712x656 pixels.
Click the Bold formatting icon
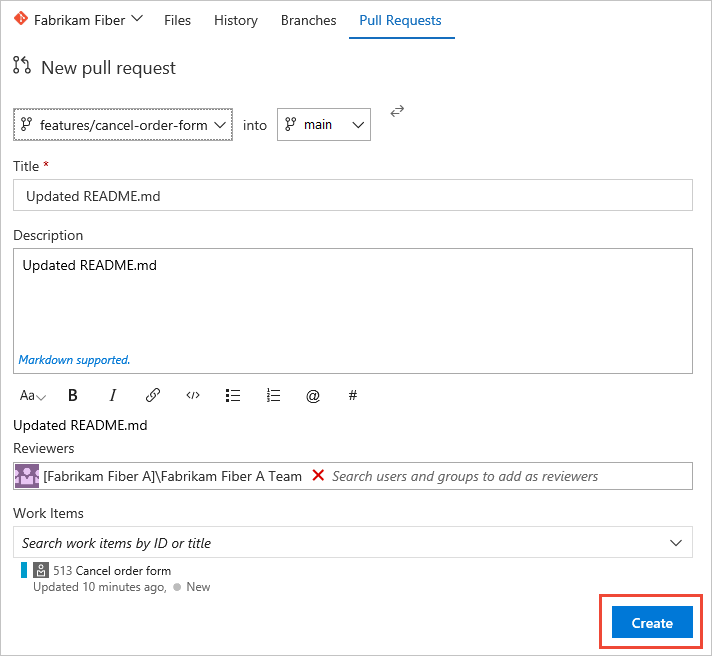pyautogui.click(x=72, y=395)
